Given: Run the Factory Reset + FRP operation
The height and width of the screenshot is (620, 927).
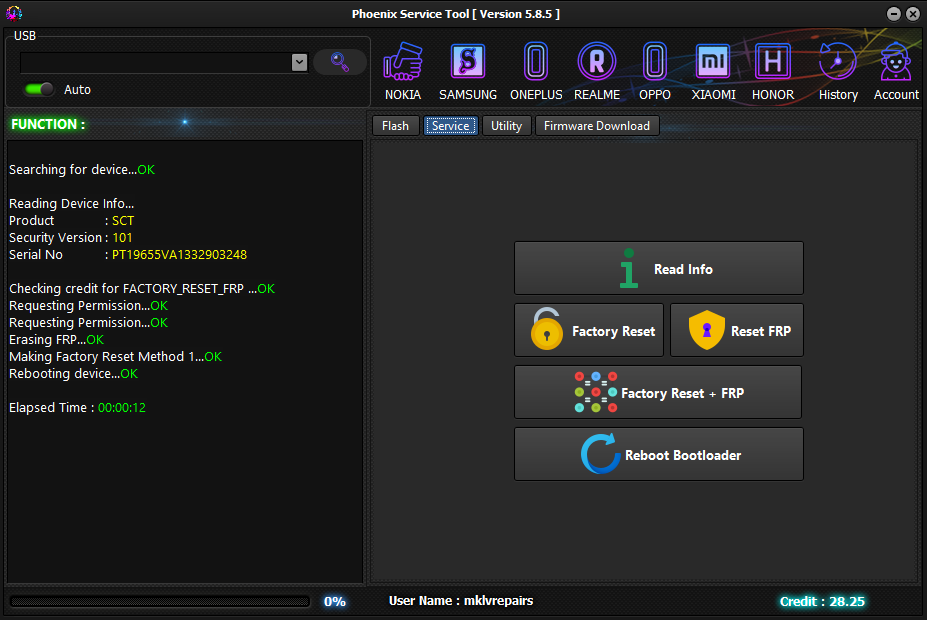Looking at the screenshot, I should tap(658, 392).
